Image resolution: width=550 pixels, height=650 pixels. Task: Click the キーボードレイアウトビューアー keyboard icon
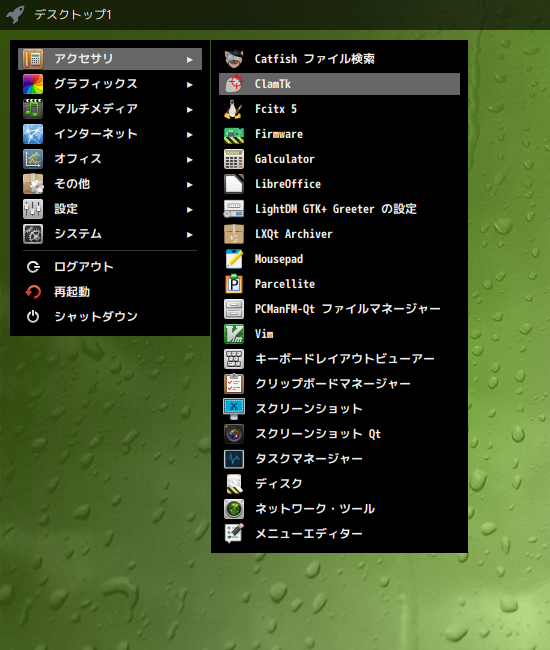234,359
